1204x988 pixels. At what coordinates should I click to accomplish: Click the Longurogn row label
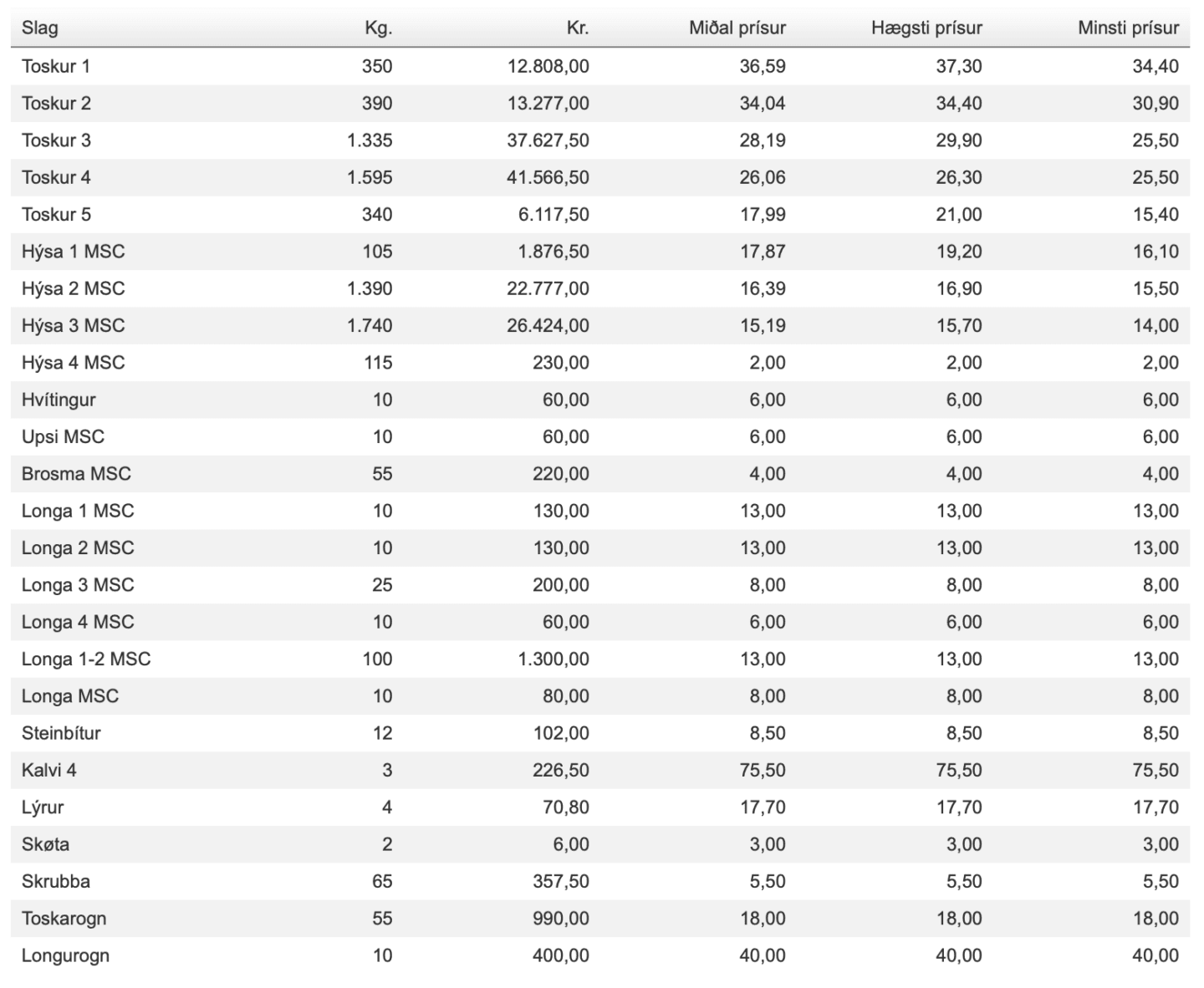click(x=65, y=955)
